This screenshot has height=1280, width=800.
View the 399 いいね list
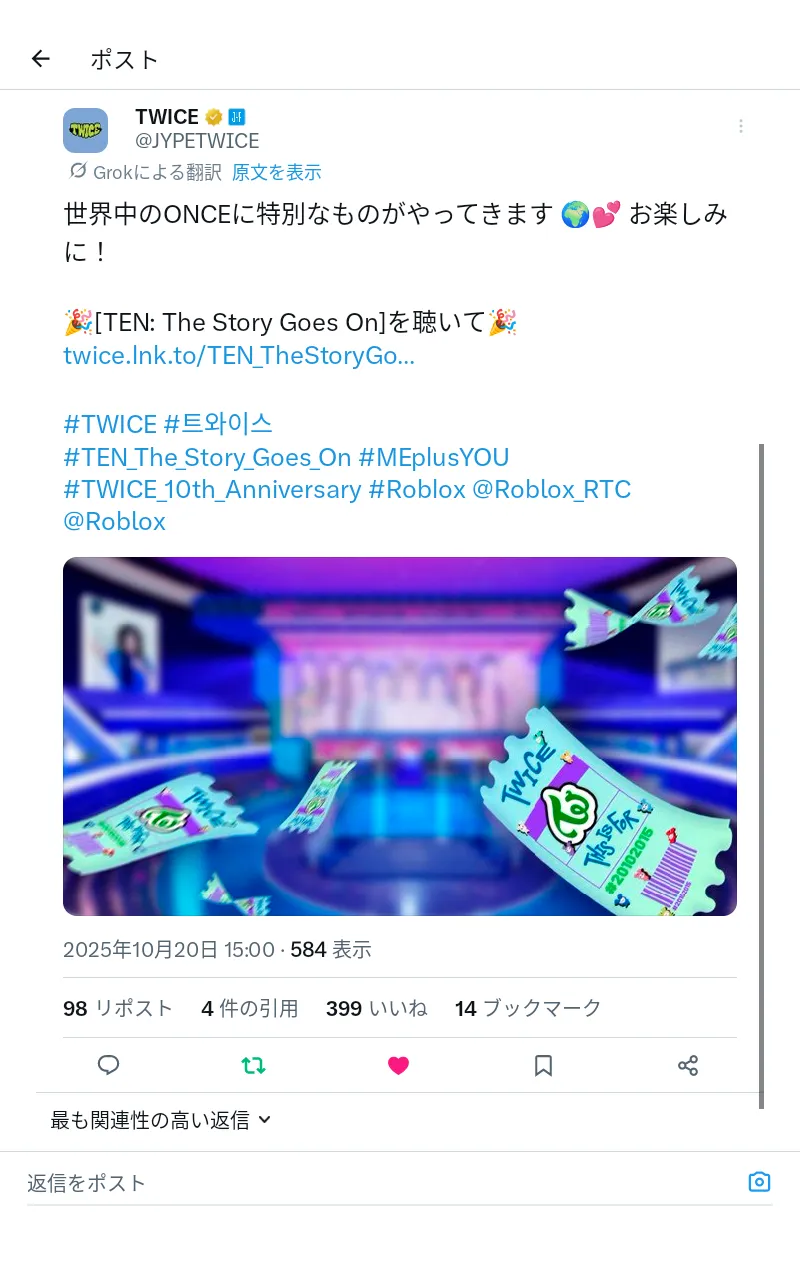[377, 1008]
